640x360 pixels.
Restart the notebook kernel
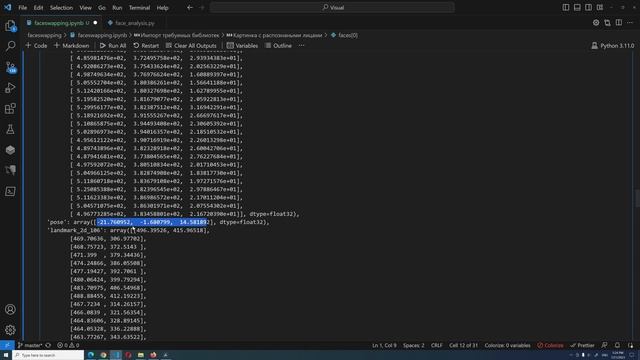(x=146, y=46)
